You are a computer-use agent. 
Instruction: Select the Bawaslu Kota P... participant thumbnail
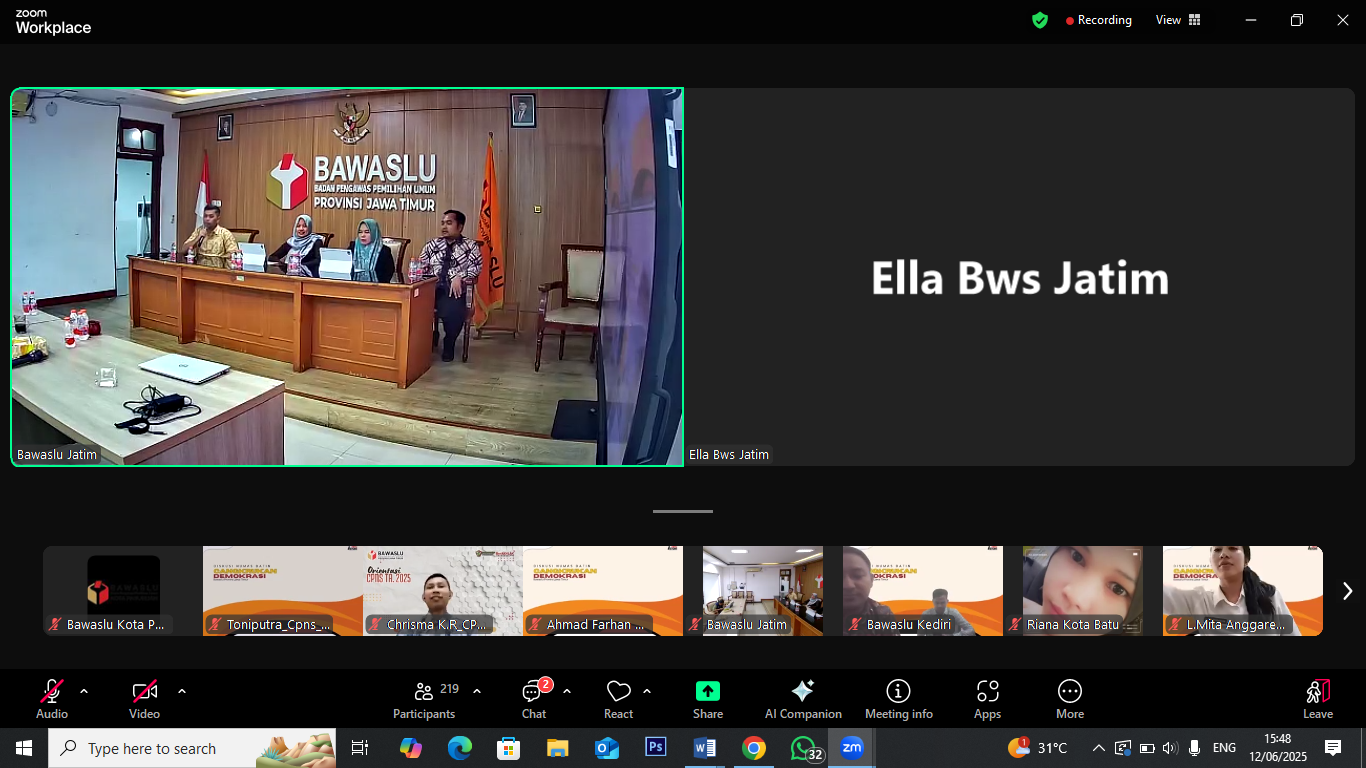click(x=123, y=591)
